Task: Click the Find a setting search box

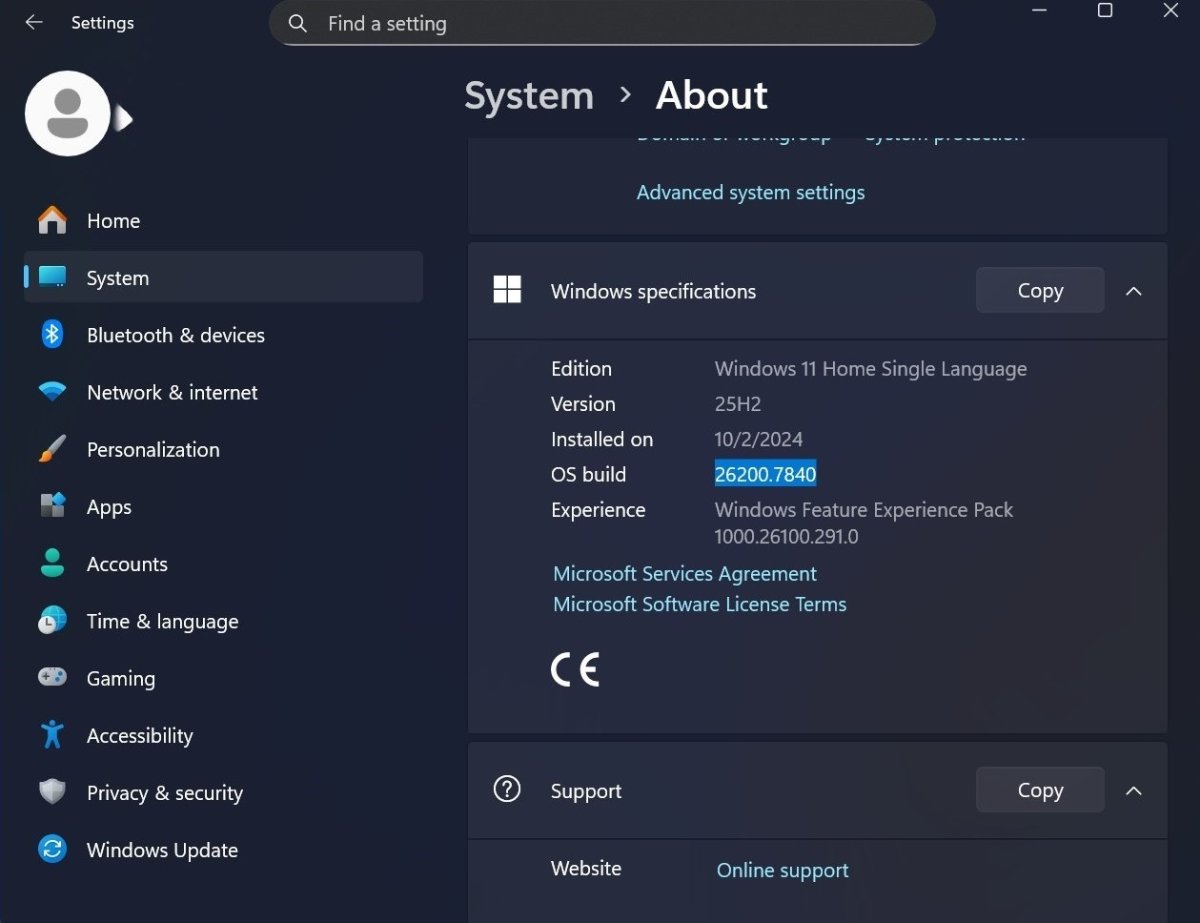Action: pyautogui.click(x=602, y=23)
